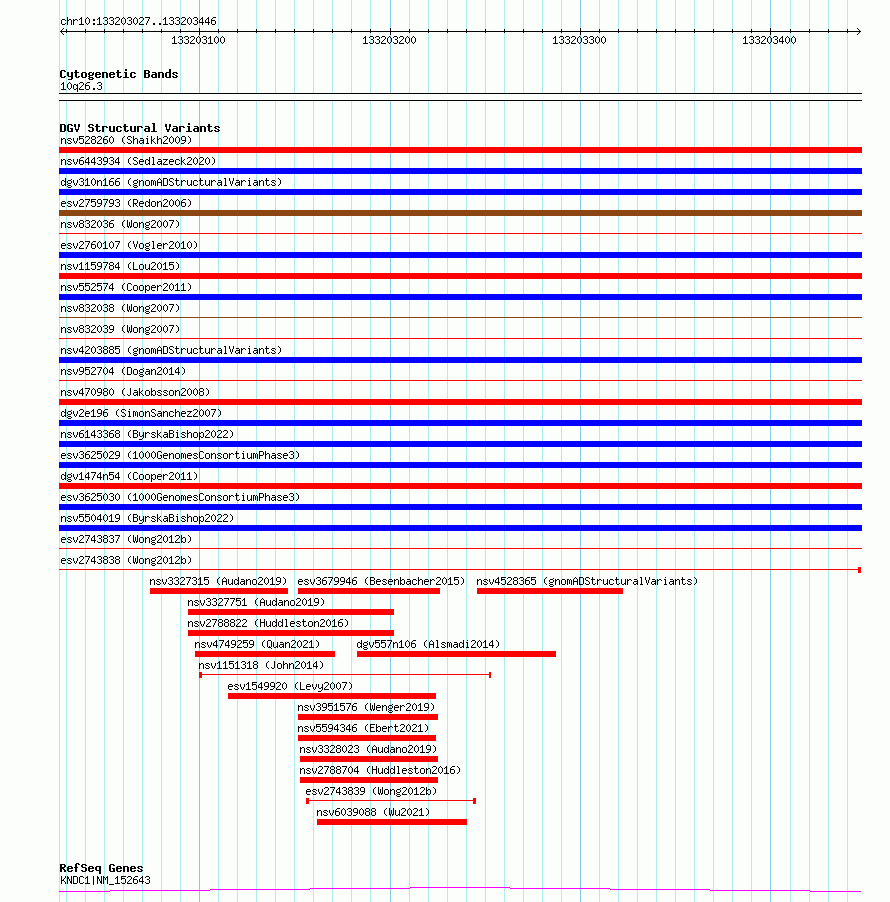
Task: Select nsv3327315 (Audano2019) label
Action: click(218, 581)
